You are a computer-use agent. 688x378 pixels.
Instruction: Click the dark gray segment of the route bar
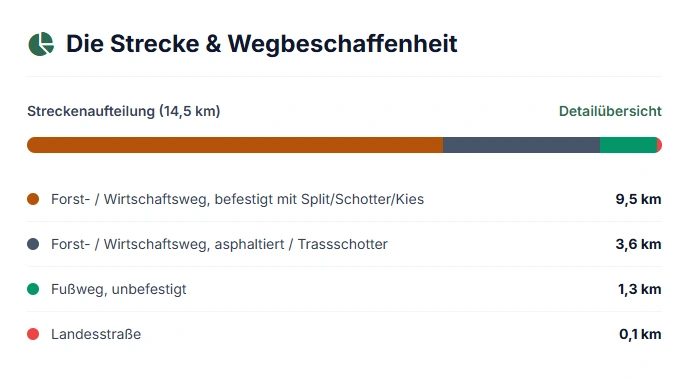pyautogui.click(x=521, y=145)
